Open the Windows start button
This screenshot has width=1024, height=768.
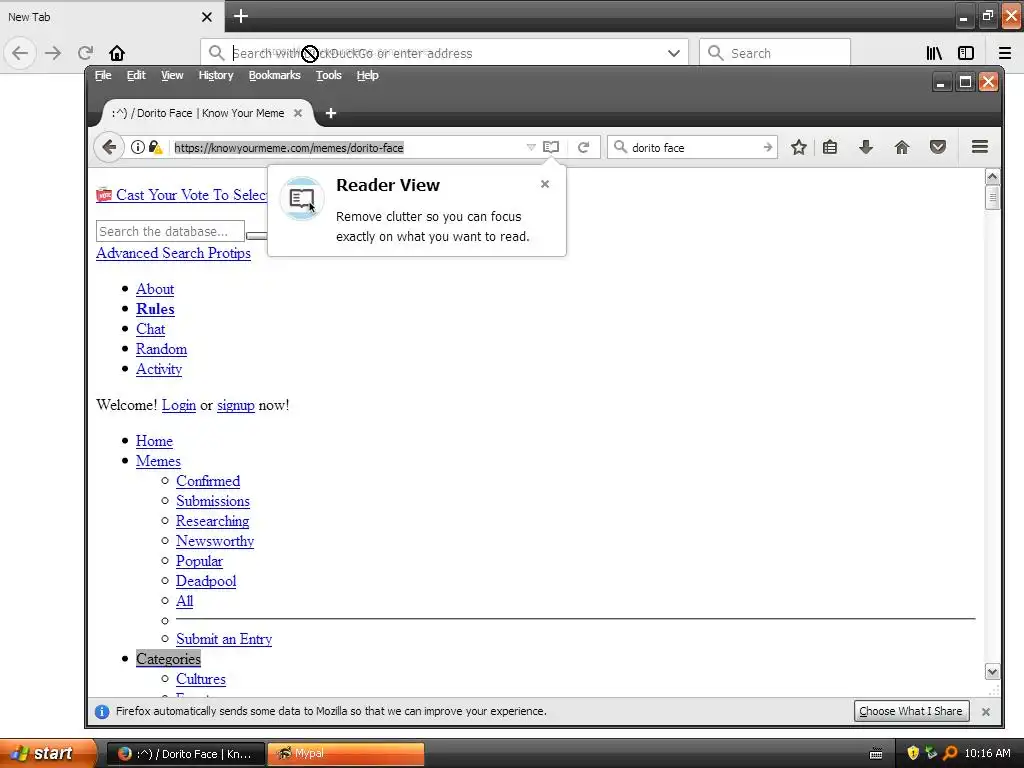coord(47,753)
